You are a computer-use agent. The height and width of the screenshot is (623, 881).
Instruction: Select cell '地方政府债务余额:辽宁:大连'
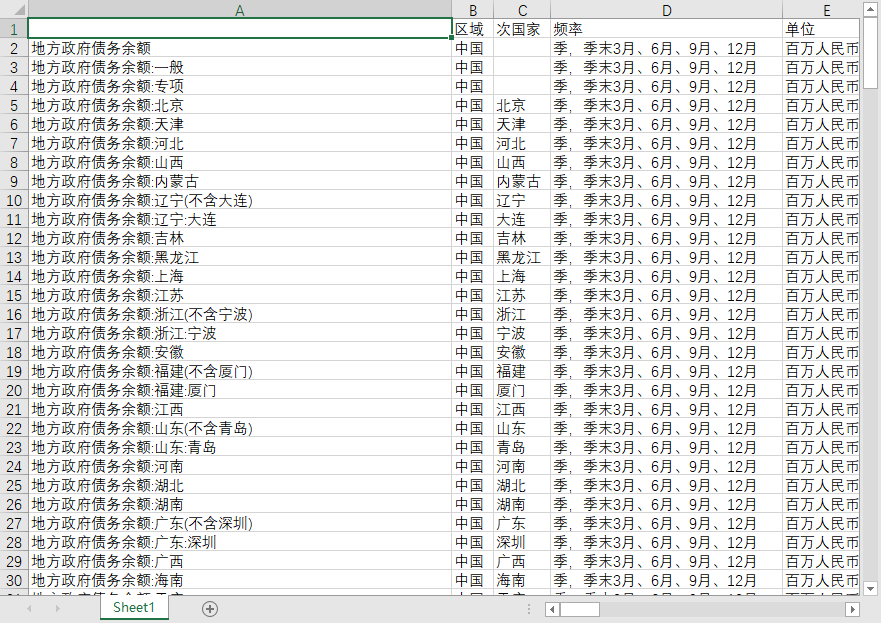240,220
